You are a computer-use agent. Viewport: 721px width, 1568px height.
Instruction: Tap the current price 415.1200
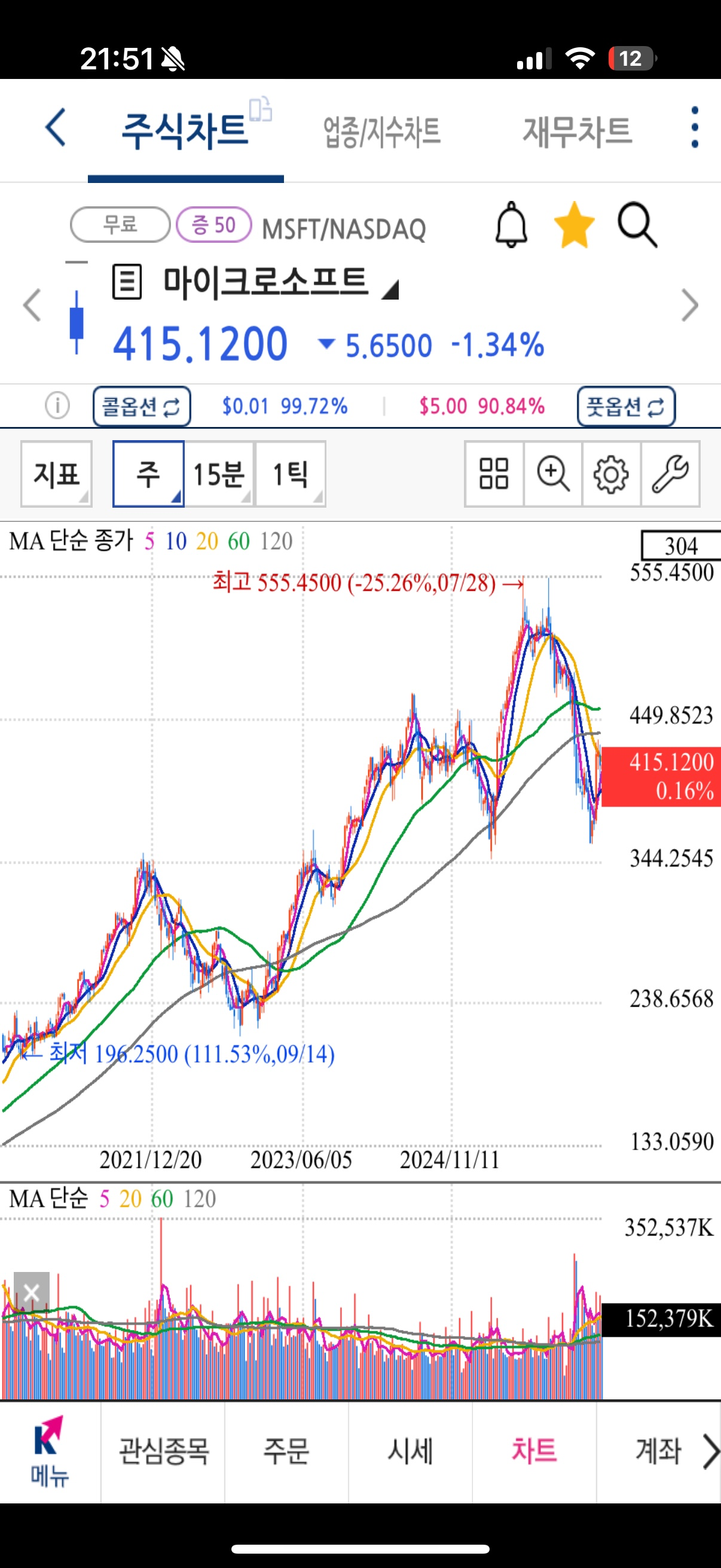coord(200,344)
